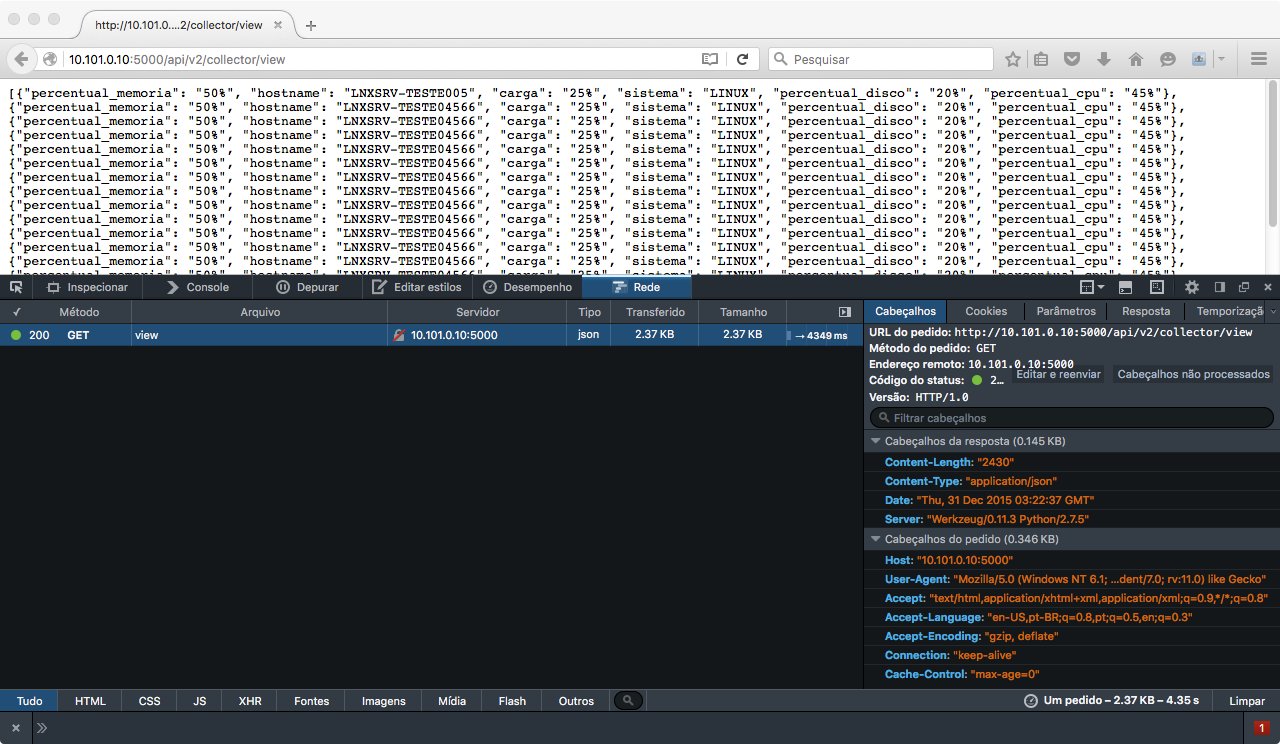
Task: Show devtools in a separate window
Action: pyautogui.click(x=1244, y=287)
